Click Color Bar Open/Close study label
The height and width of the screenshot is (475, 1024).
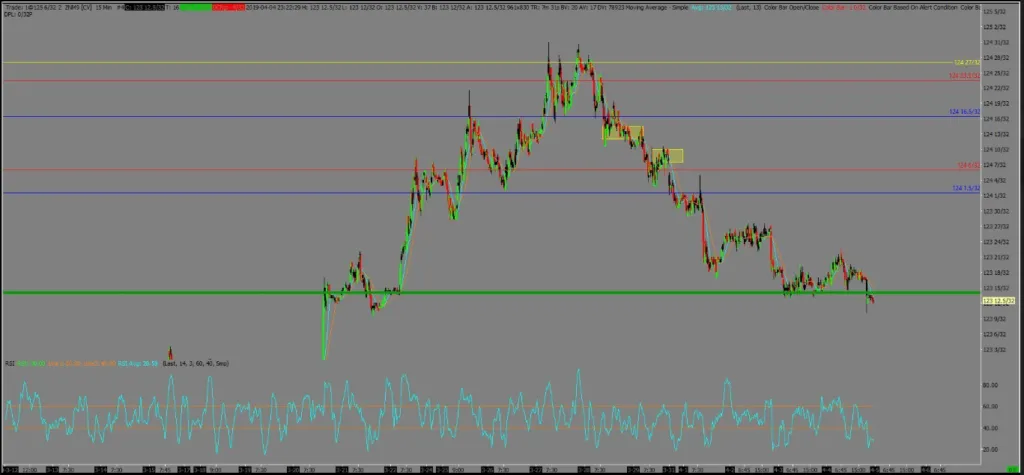click(x=792, y=7)
